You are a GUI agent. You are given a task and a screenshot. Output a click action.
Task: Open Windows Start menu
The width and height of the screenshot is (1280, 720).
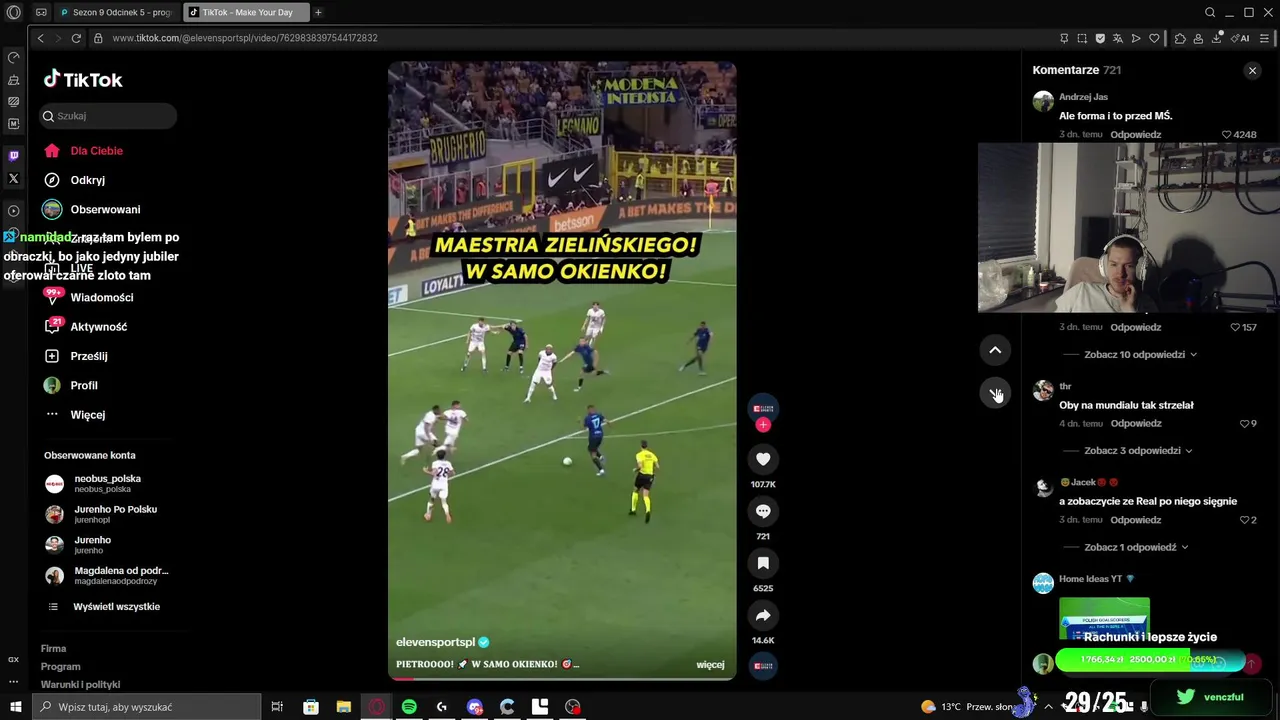15,707
